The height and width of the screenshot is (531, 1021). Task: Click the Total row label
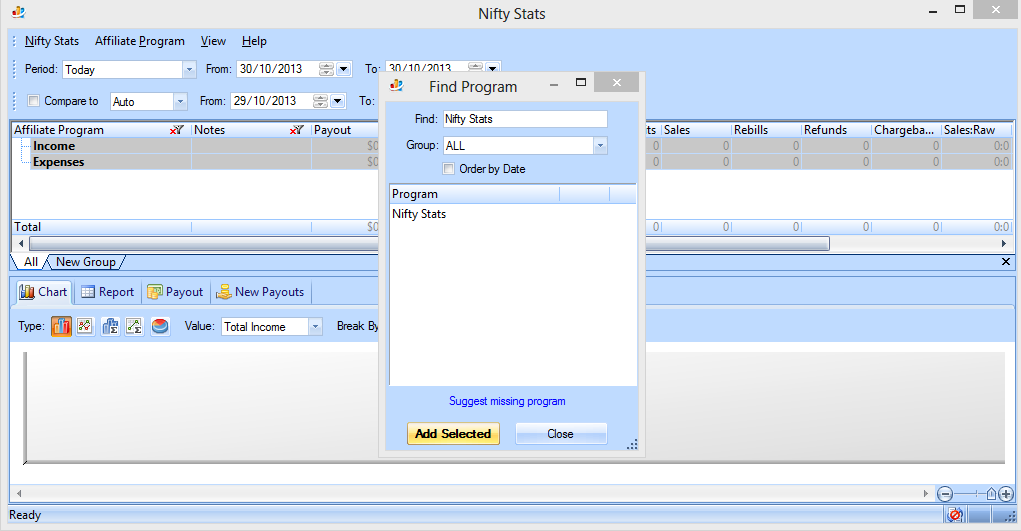(x=27, y=227)
